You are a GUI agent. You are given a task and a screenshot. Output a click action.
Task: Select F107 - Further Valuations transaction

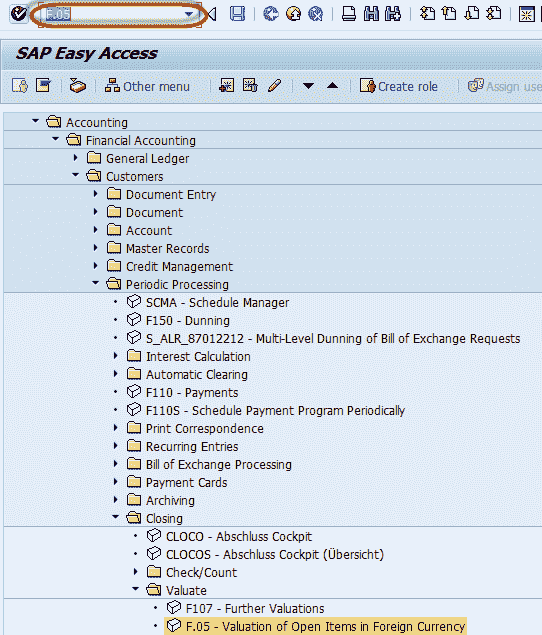[255, 609]
